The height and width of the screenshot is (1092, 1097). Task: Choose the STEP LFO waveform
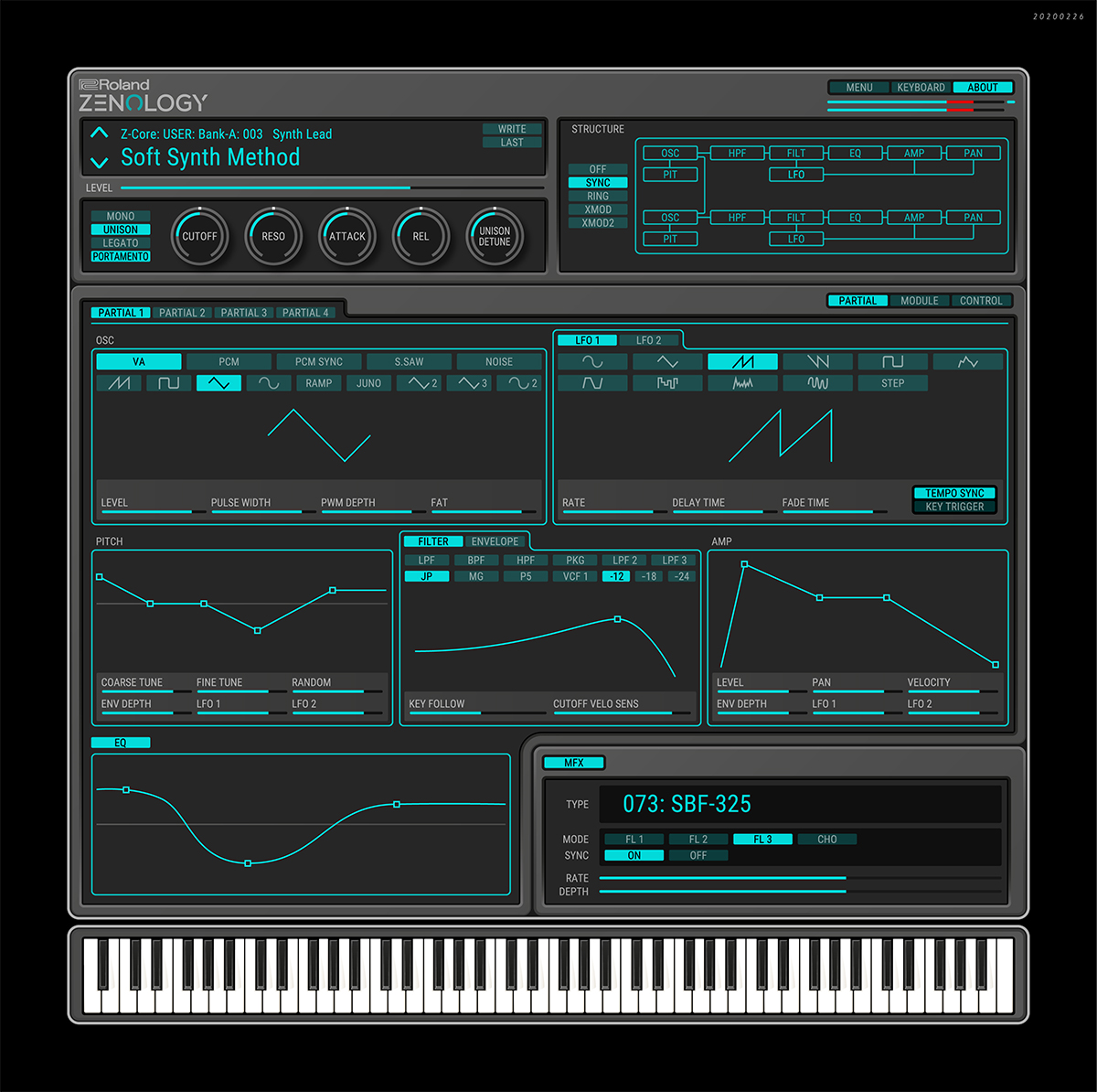point(893,383)
